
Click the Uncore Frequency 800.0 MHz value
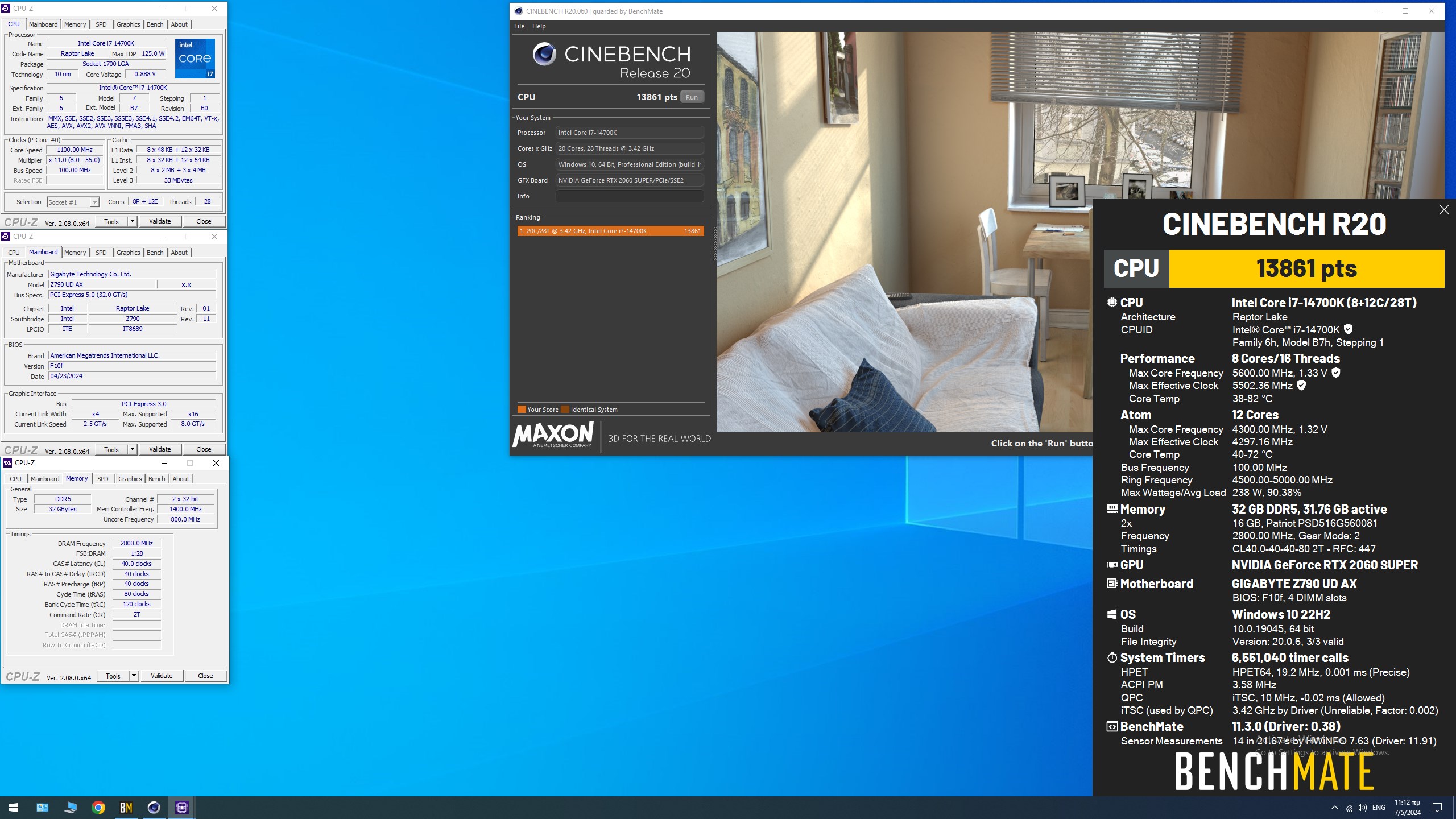185,519
